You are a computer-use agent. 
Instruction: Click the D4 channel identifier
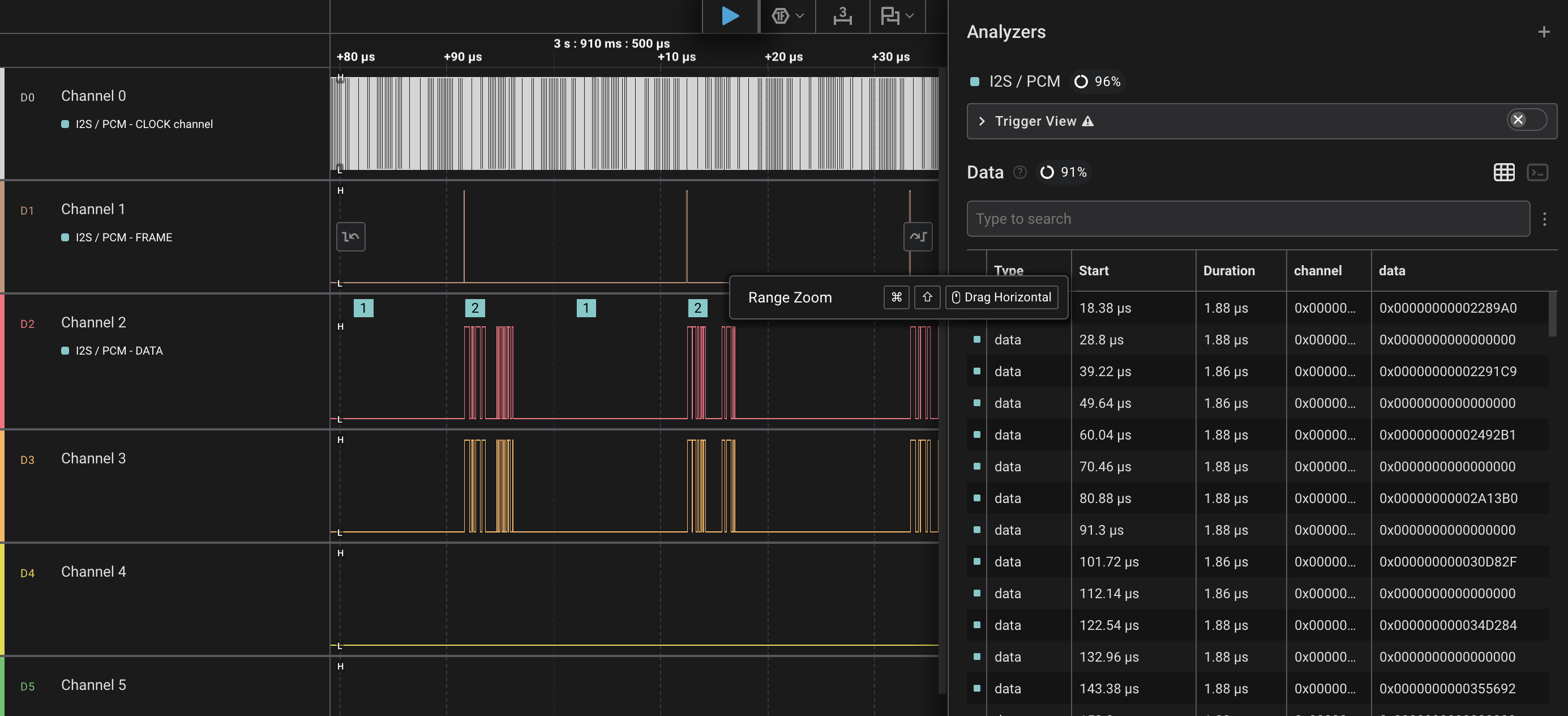click(27, 573)
